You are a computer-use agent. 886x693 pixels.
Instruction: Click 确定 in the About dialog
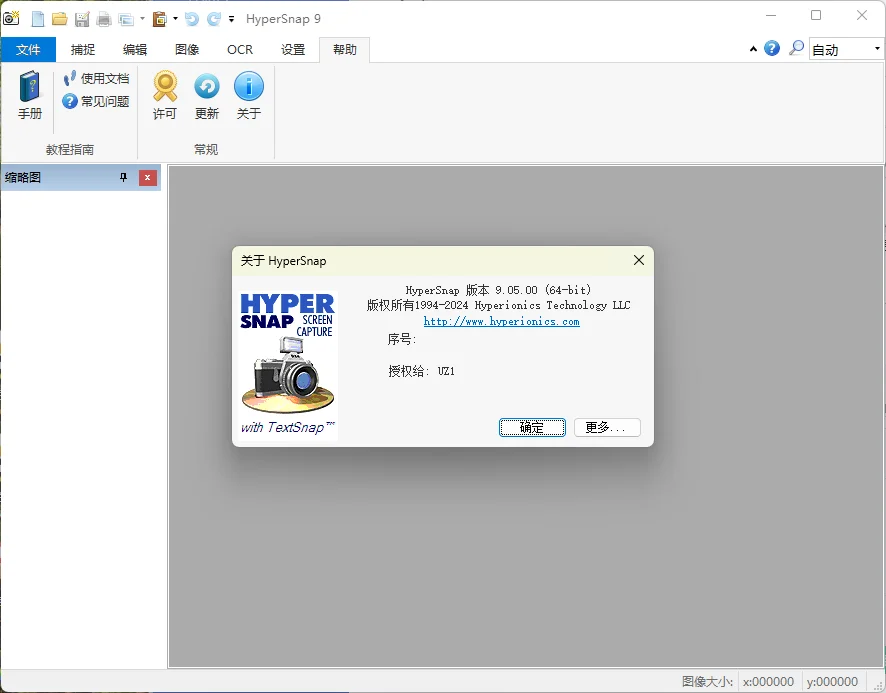click(x=532, y=427)
